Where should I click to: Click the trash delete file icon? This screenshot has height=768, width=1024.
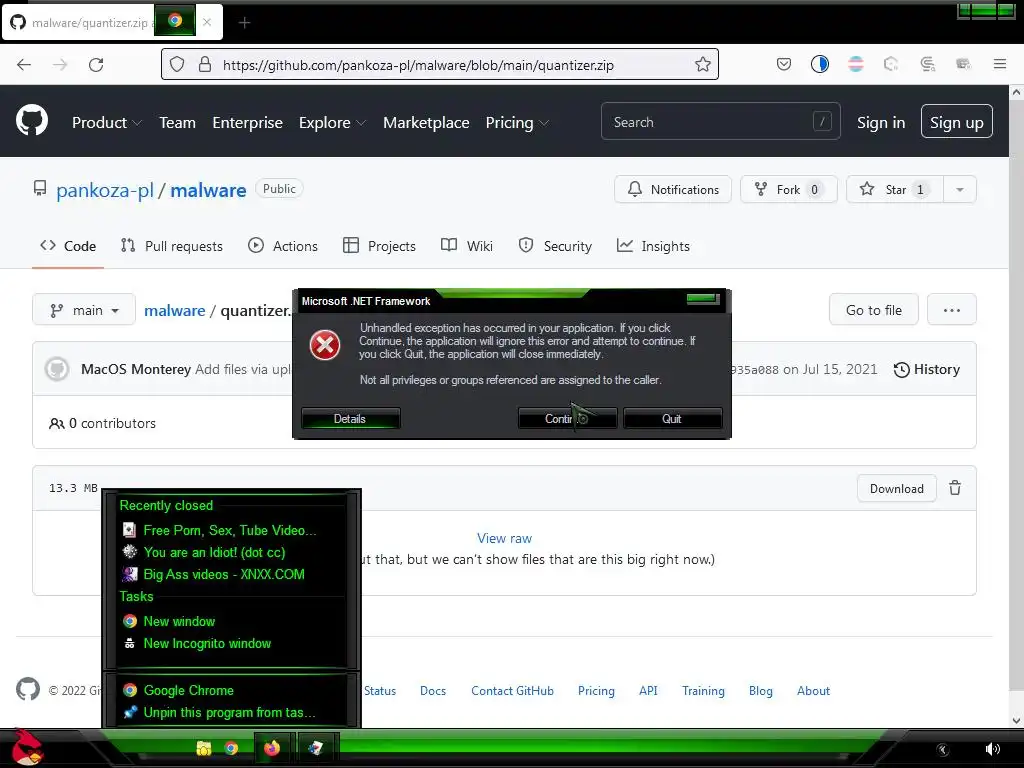[x=955, y=488]
